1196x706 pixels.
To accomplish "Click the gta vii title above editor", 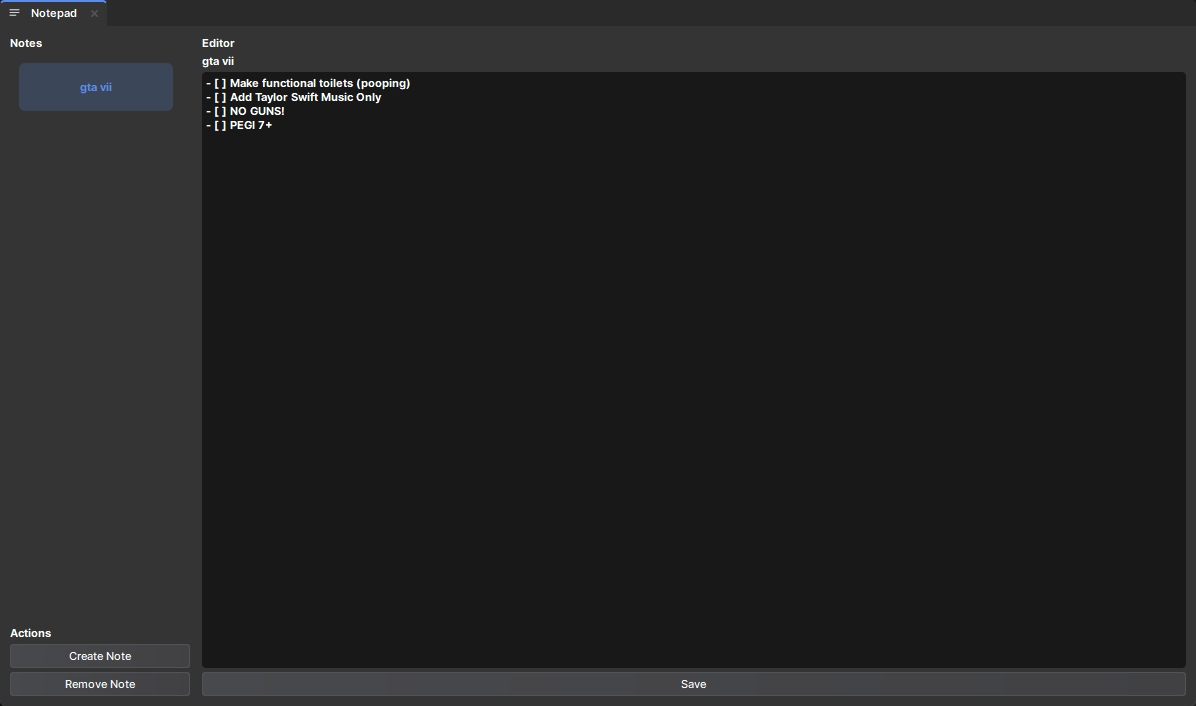I will tap(218, 61).
